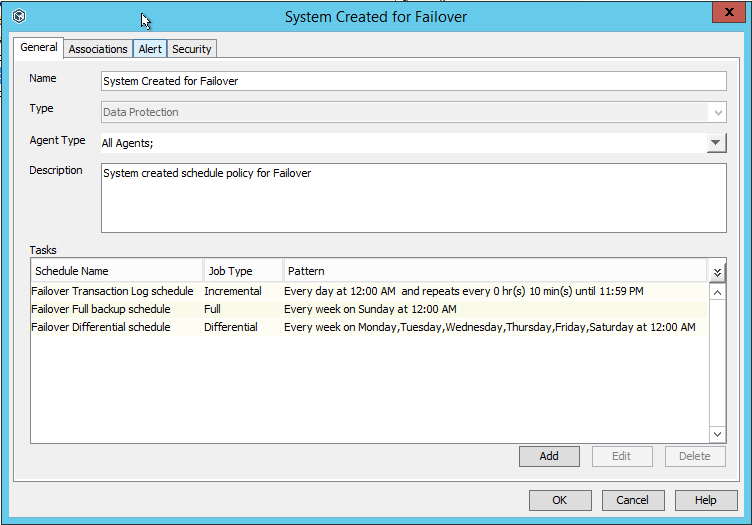
Task: Expand the Tasks column chooser chevron
Action: 717,271
